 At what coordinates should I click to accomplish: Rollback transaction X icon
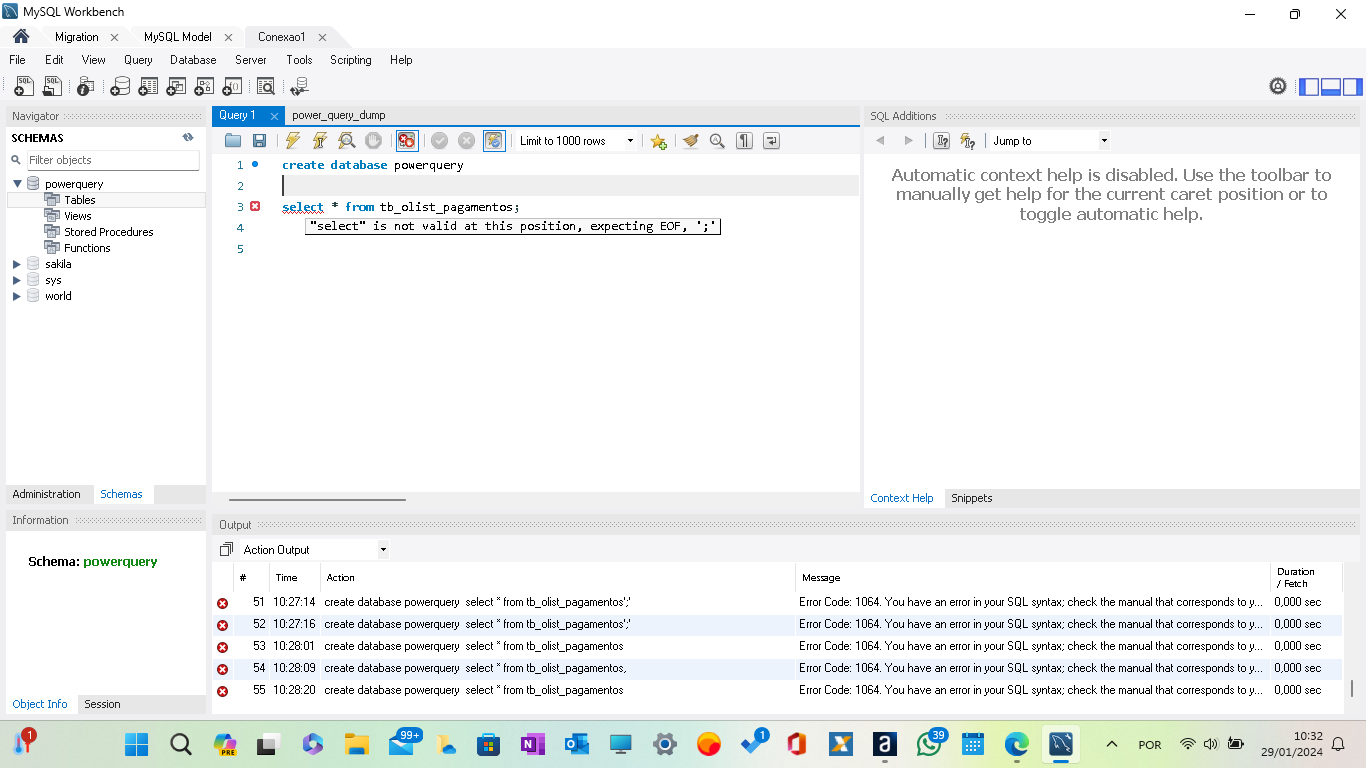click(466, 141)
